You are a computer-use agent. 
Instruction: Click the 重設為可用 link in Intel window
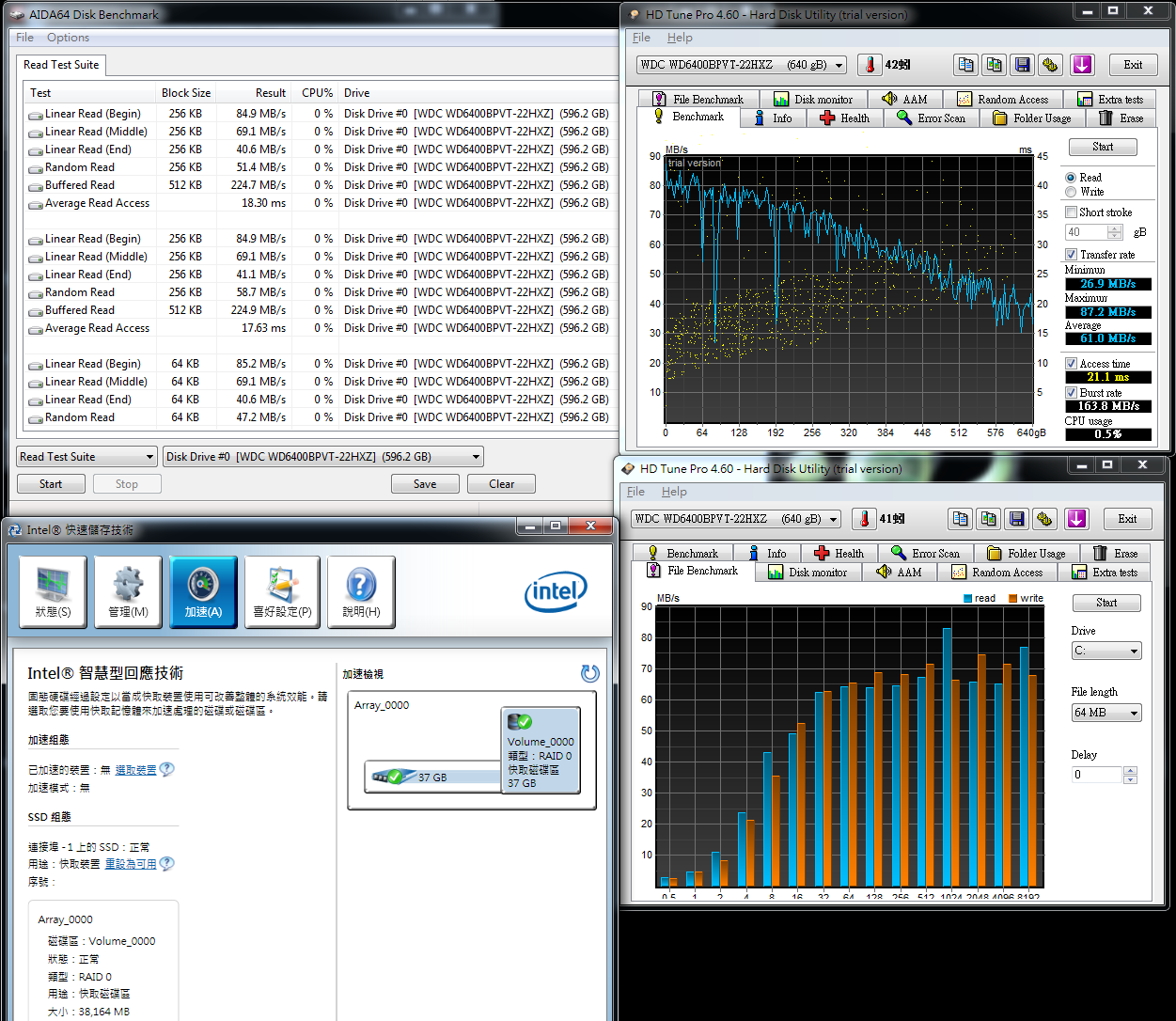130,864
